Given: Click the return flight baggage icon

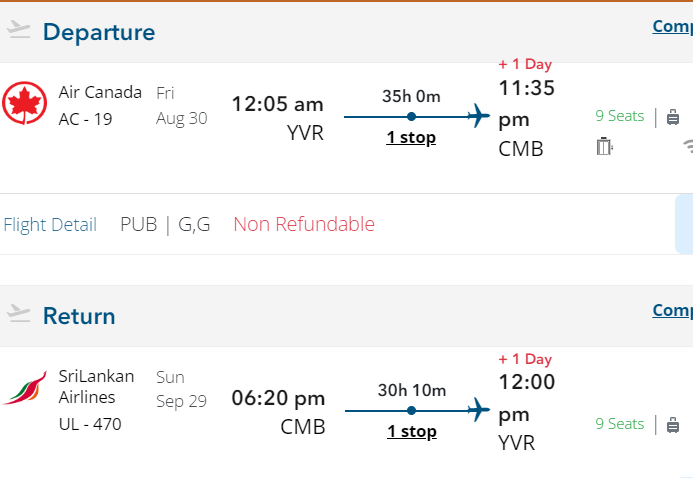Looking at the screenshot, I should (673, 425).
